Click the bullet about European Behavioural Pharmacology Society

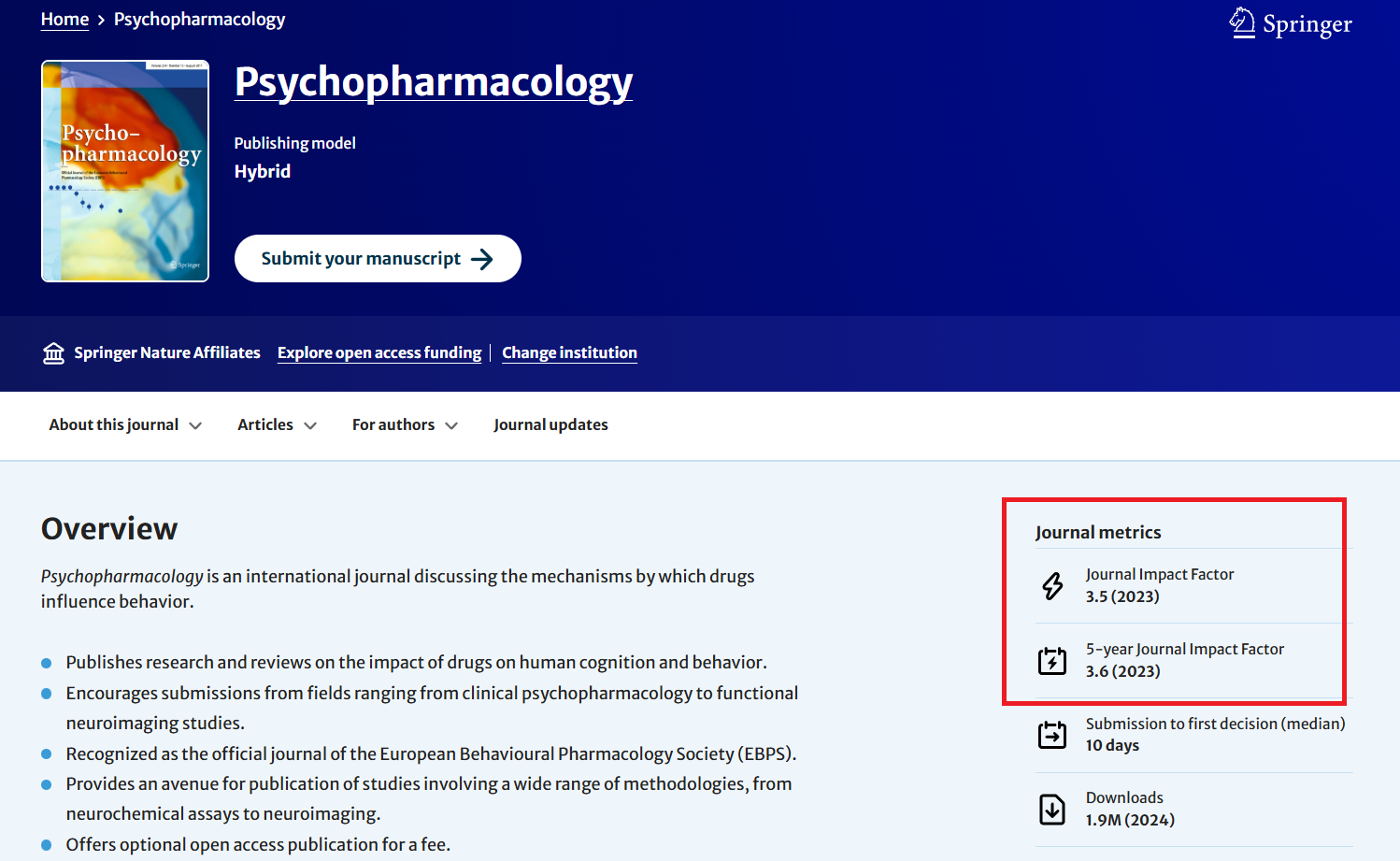pyautogui.click(x=431, y=753)
